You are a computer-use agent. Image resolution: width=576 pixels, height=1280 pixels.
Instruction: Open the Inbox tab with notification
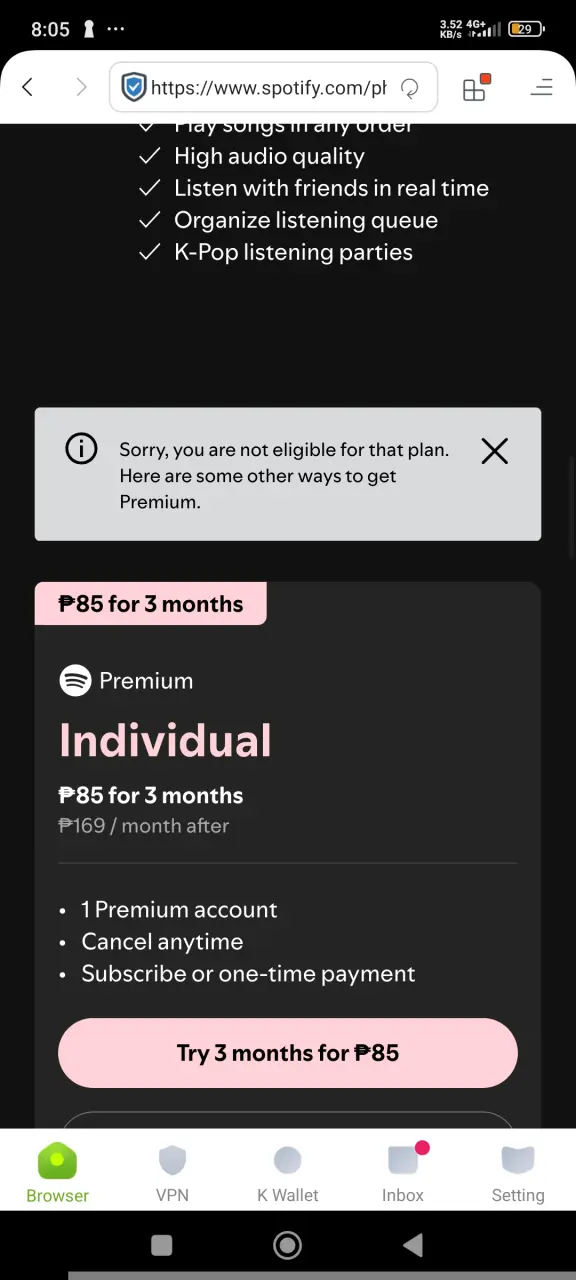403,1173
